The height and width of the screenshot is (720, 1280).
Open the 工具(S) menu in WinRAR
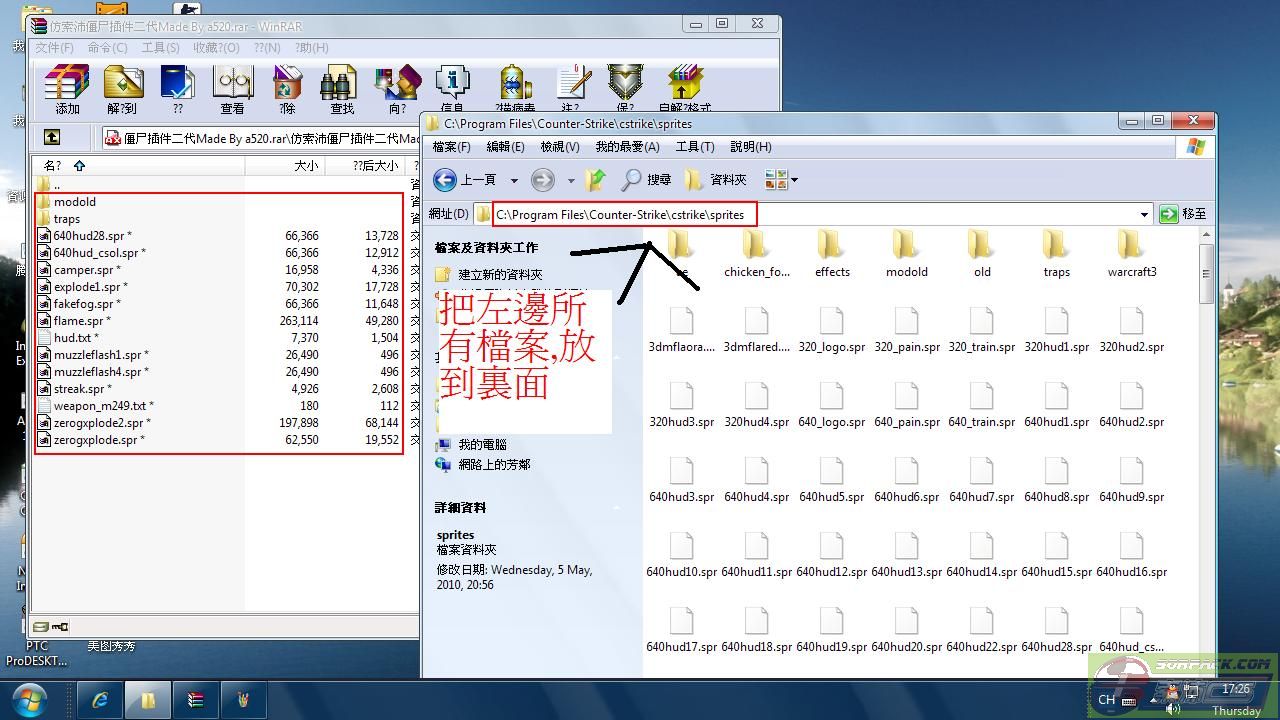tap(160, 47)
